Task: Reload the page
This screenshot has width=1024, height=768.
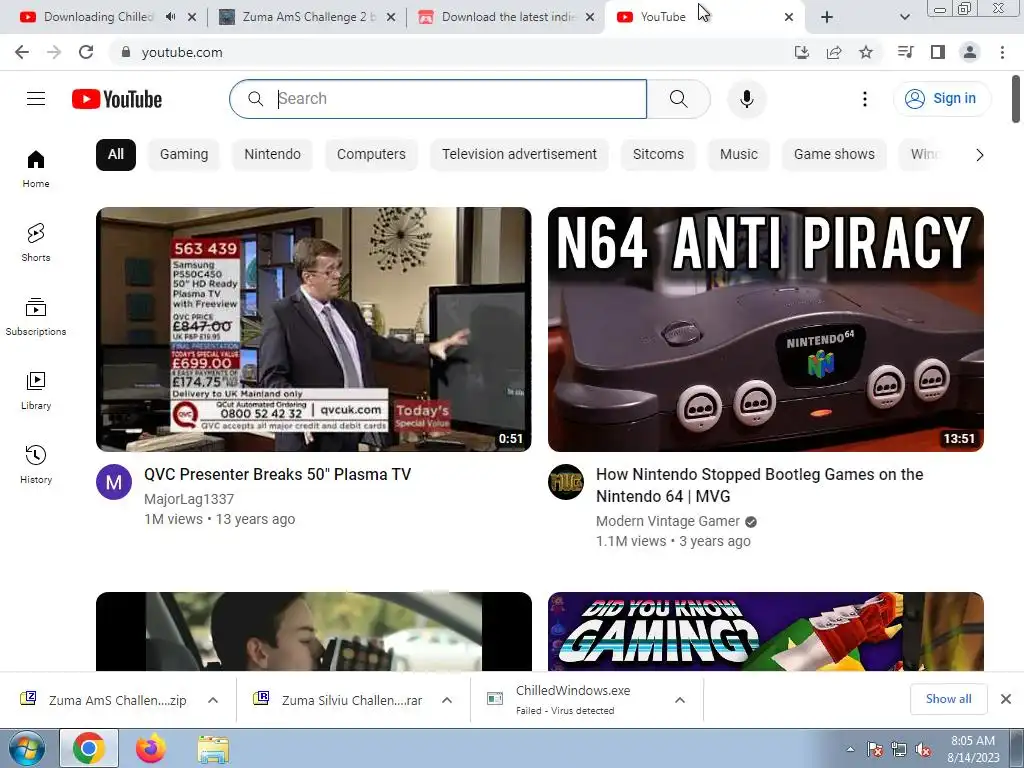Action: point(86,52)
